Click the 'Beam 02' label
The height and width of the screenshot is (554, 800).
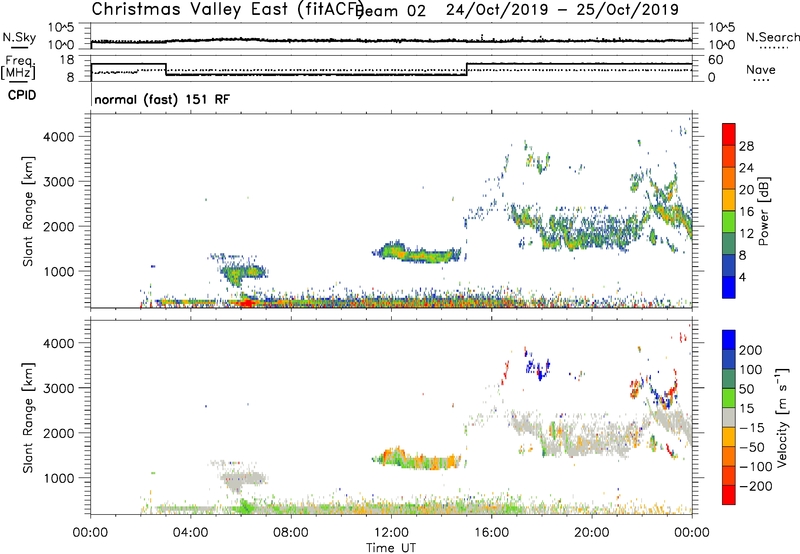click(x=391, y=11)
